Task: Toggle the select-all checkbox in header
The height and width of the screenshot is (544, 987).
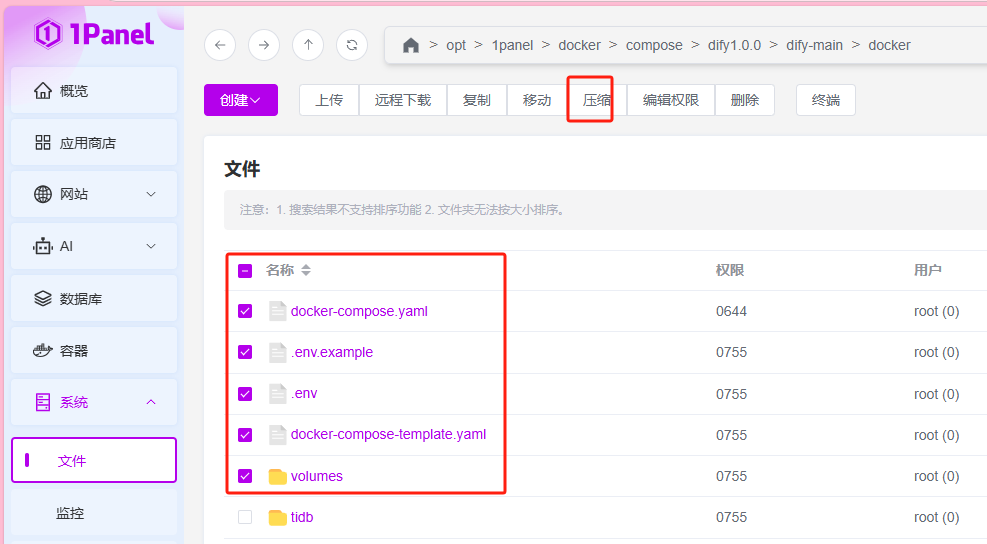Action: tap(245, 271)
